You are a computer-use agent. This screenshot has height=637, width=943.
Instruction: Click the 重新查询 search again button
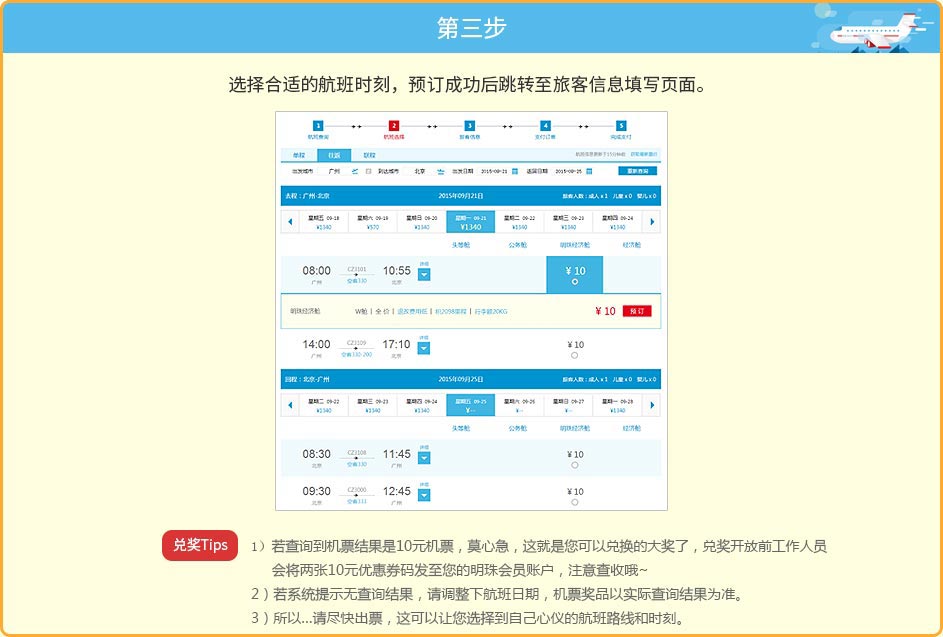(x=637, y=171)
